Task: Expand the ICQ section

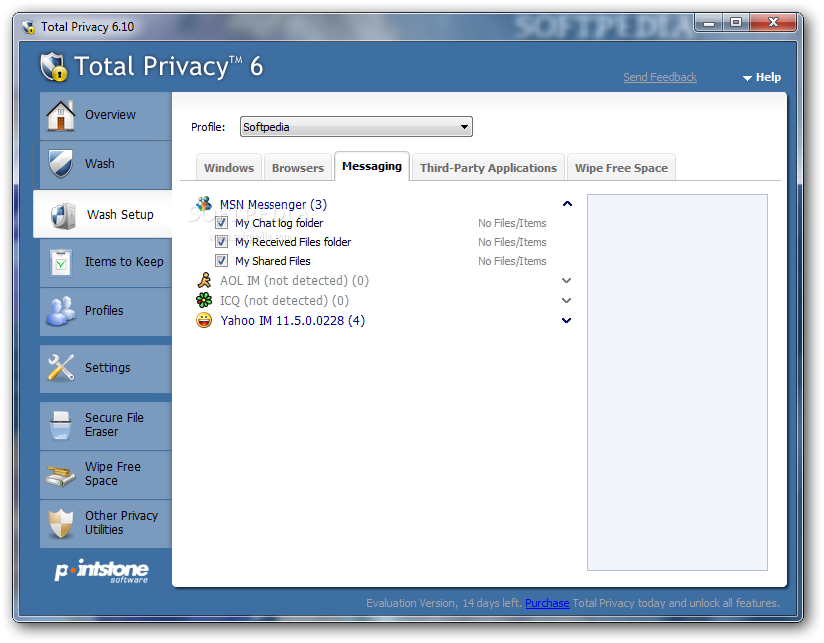Action: [x=566, y=300]
